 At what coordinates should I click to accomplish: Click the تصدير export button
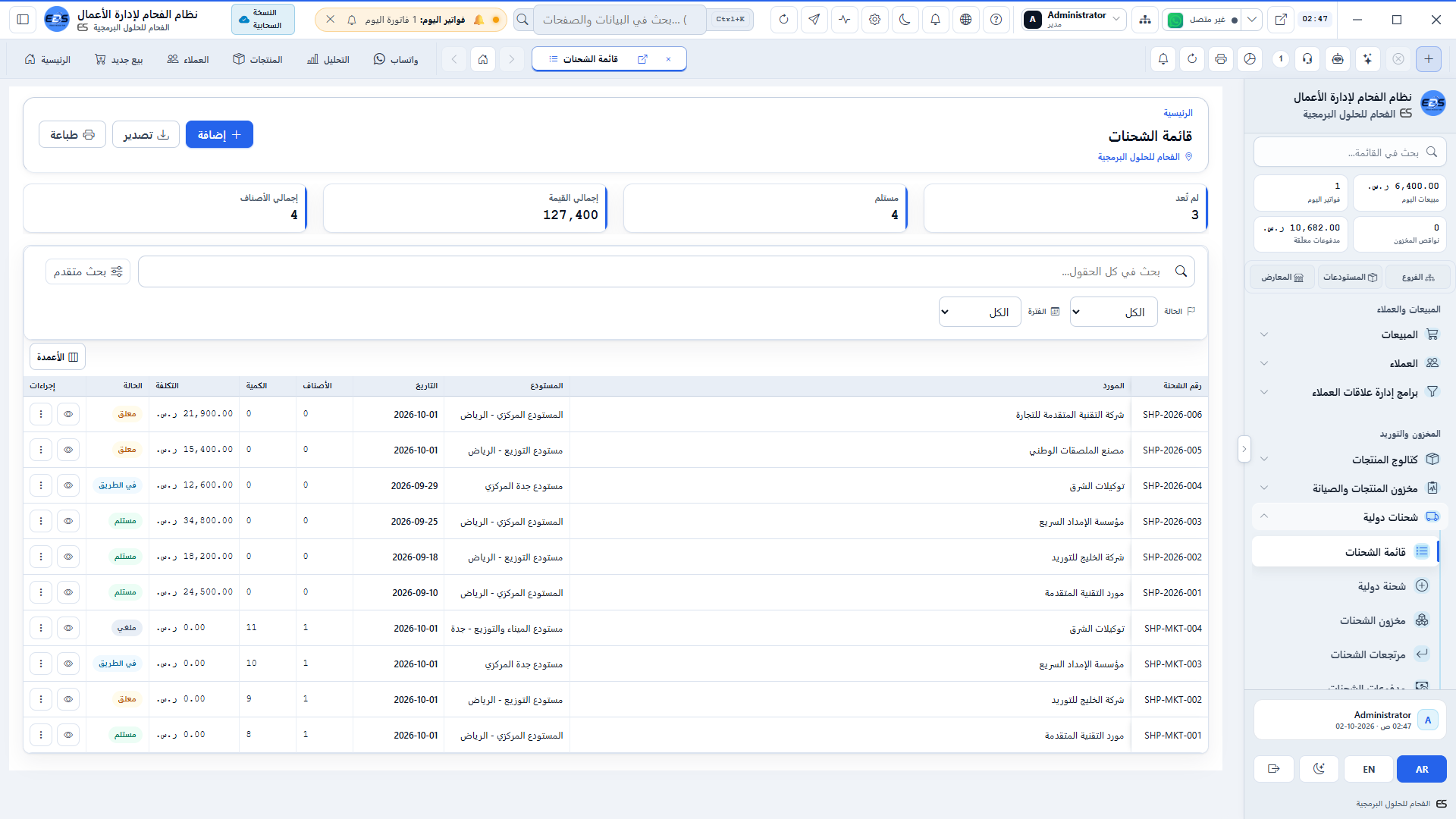(x=146, y=134)
